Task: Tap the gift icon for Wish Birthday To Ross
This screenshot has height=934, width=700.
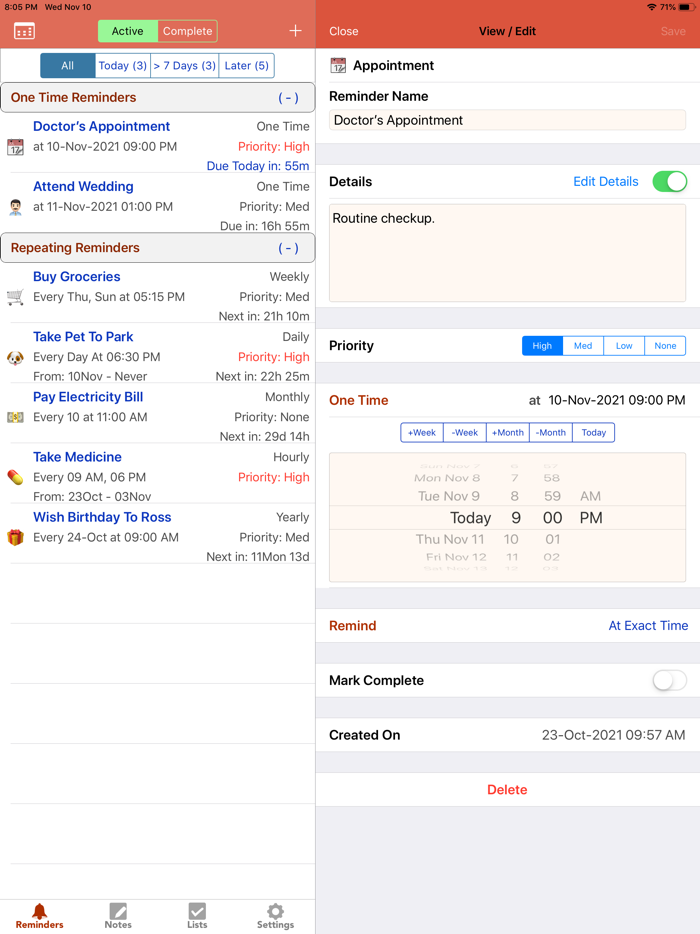Action: pos(15,537)
